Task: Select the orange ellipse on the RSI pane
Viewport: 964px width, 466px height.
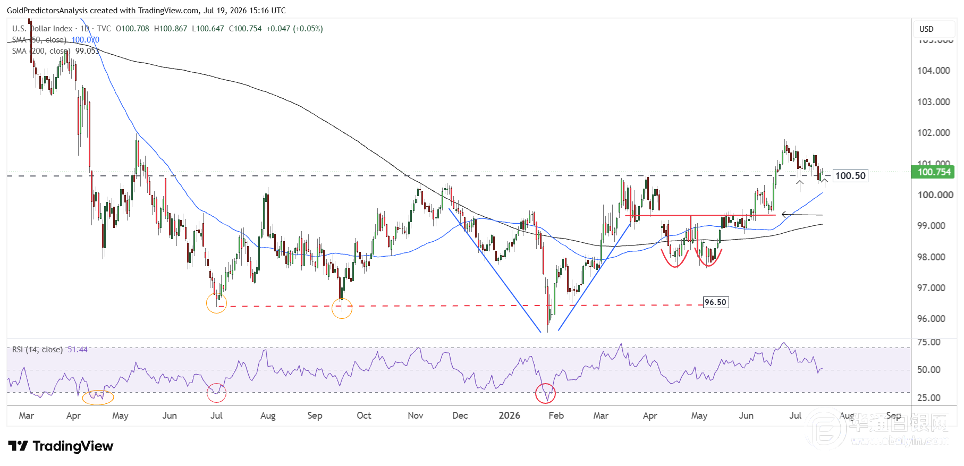Action: (98, 397)
